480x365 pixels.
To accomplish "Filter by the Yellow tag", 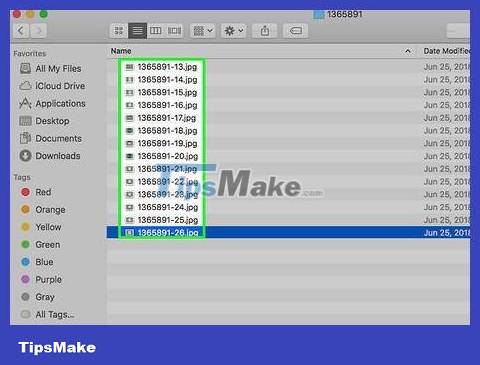I will pos(41,227).
